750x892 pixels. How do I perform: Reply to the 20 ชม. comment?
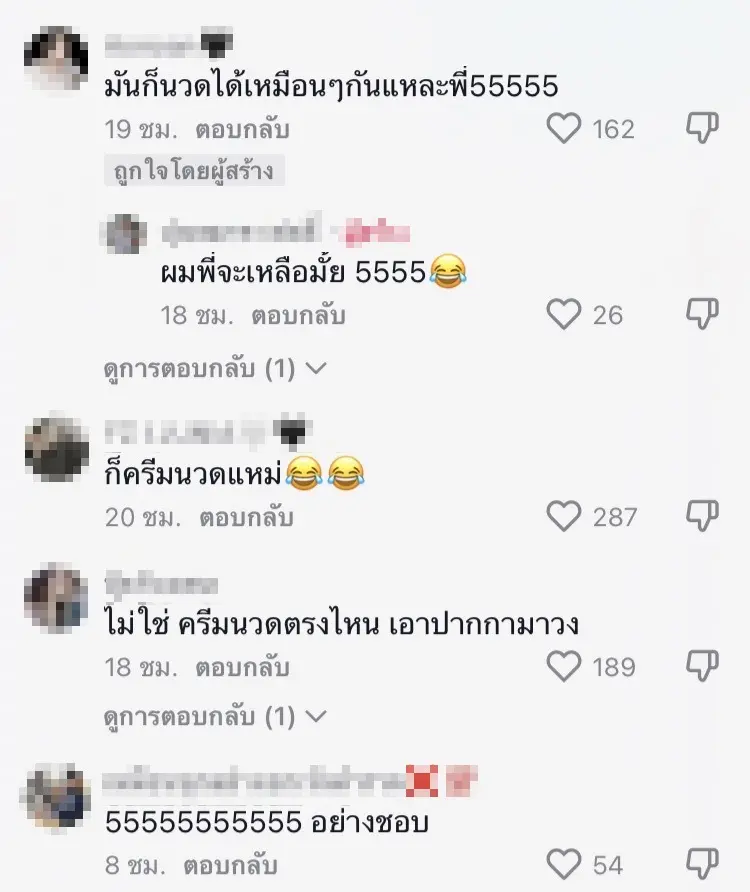pyautogui.click(x=246, y=518)
